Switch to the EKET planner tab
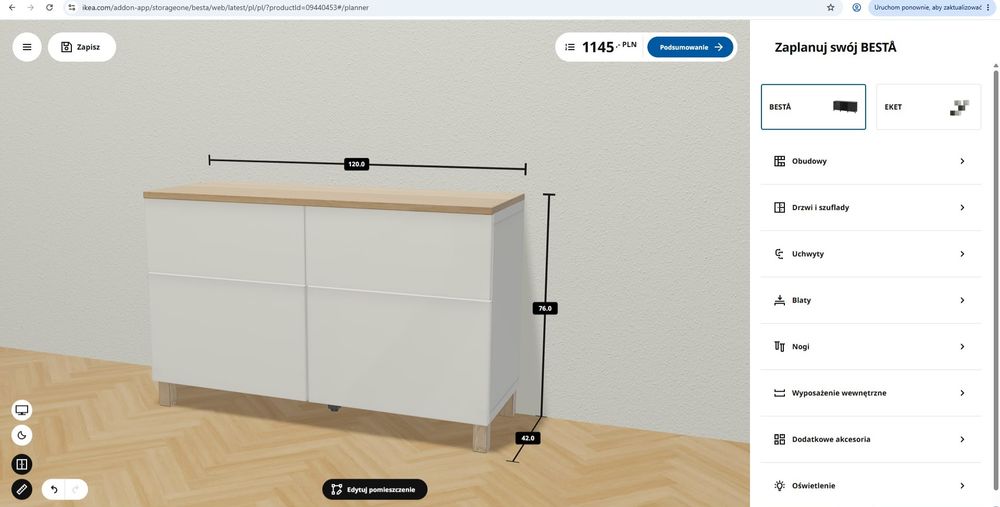The width and height of the screenshot is (1000, 507). (929, 107)
